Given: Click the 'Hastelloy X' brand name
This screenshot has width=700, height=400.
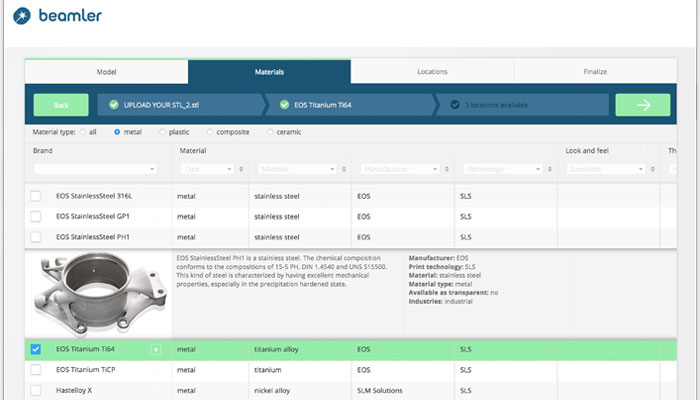Looking at the screenshot, I should (74, 390).
